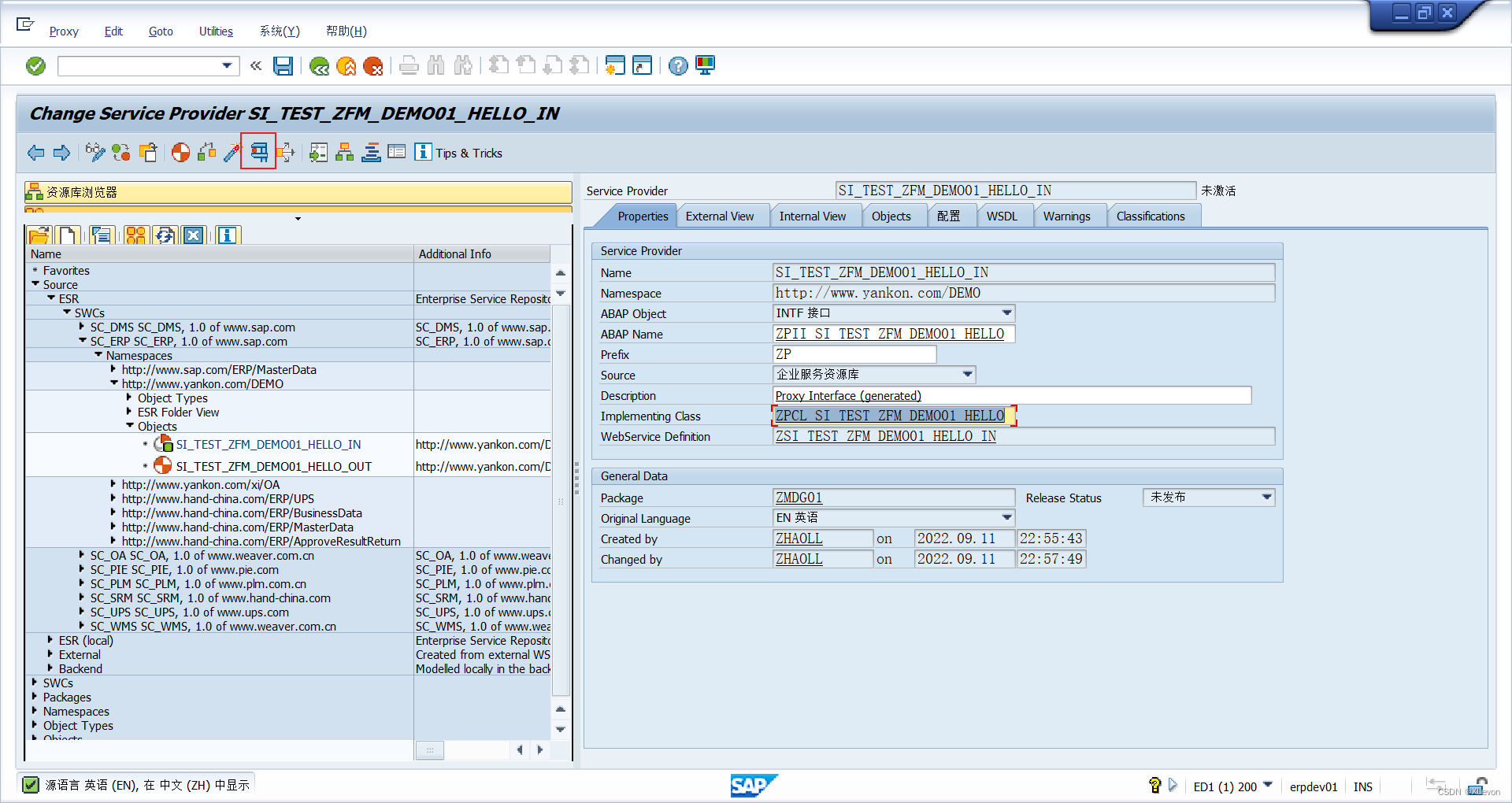Viewport: 1512px width, 803px height.
Task: Click the orange Exit icon
Action: click(346, 66)
